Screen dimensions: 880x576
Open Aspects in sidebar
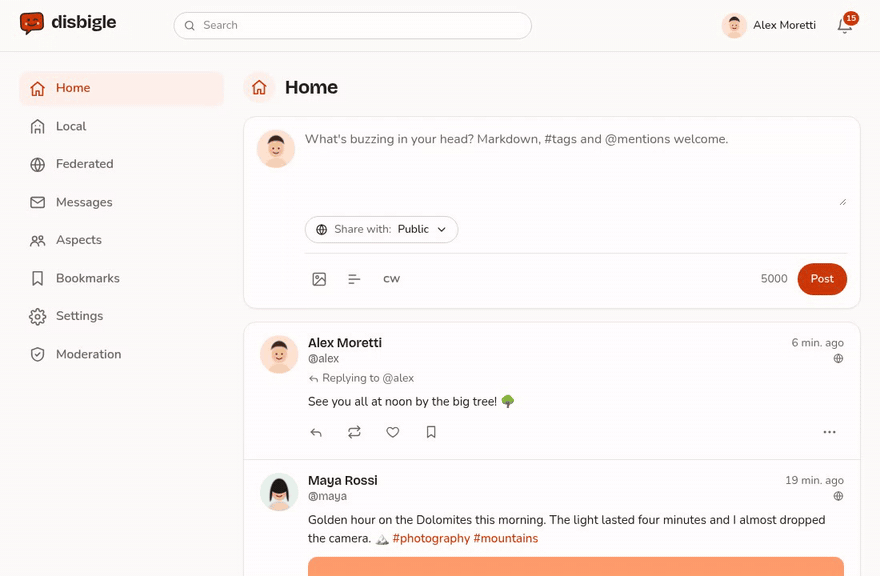click(121, 240)
